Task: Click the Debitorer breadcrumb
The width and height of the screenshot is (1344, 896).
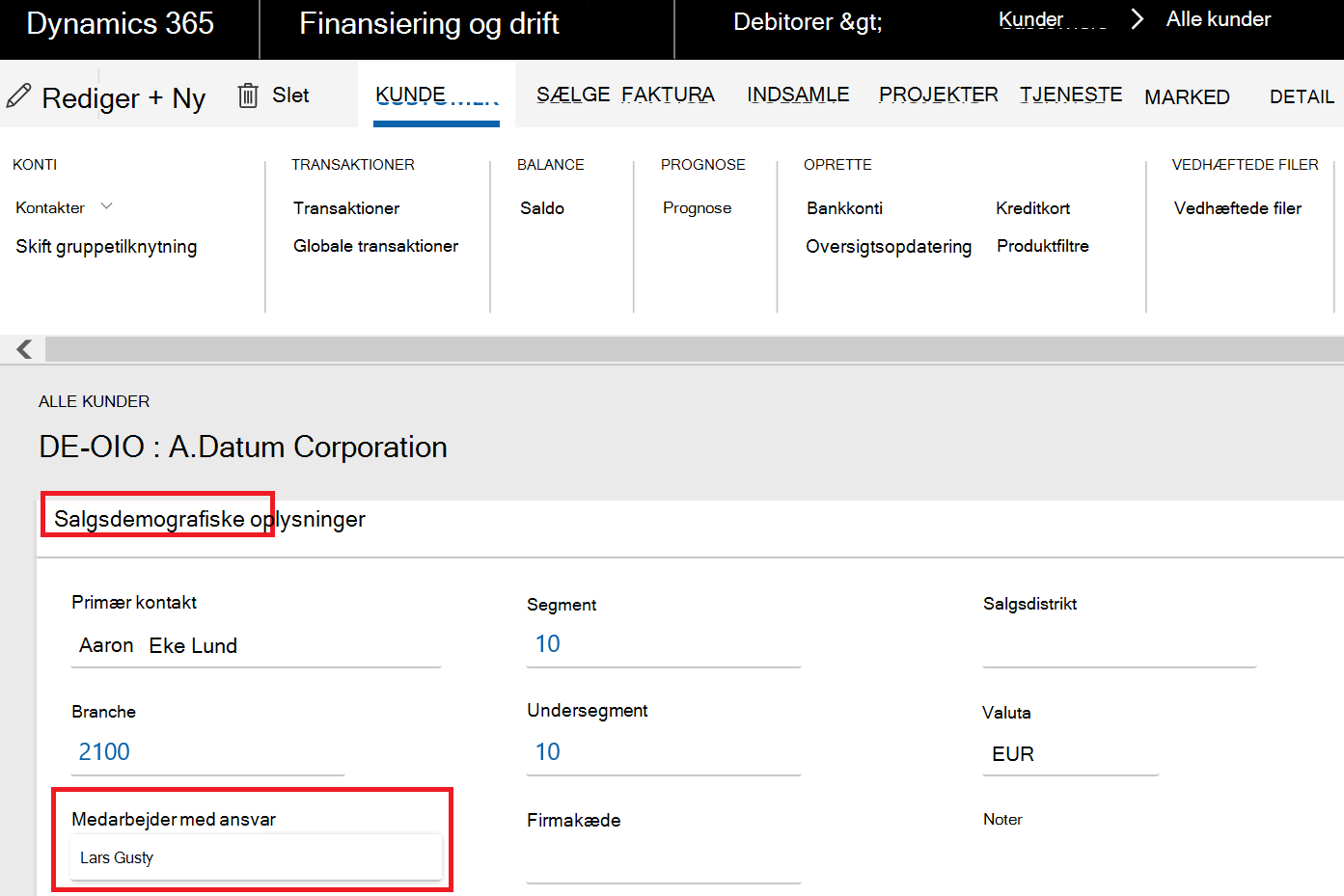Action: pyautogui.click(x=808, y=22)
